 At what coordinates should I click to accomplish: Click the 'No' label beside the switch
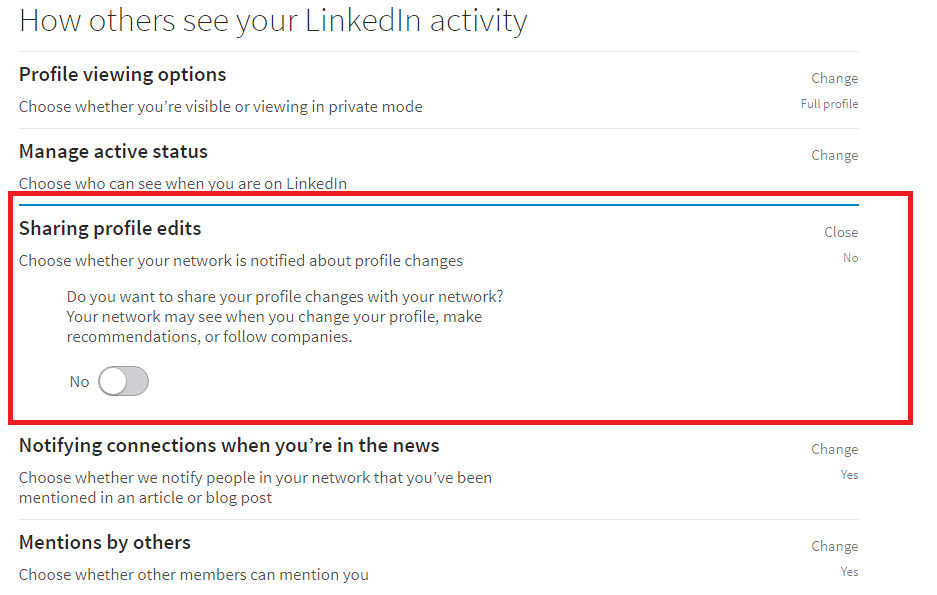(79, 381)
